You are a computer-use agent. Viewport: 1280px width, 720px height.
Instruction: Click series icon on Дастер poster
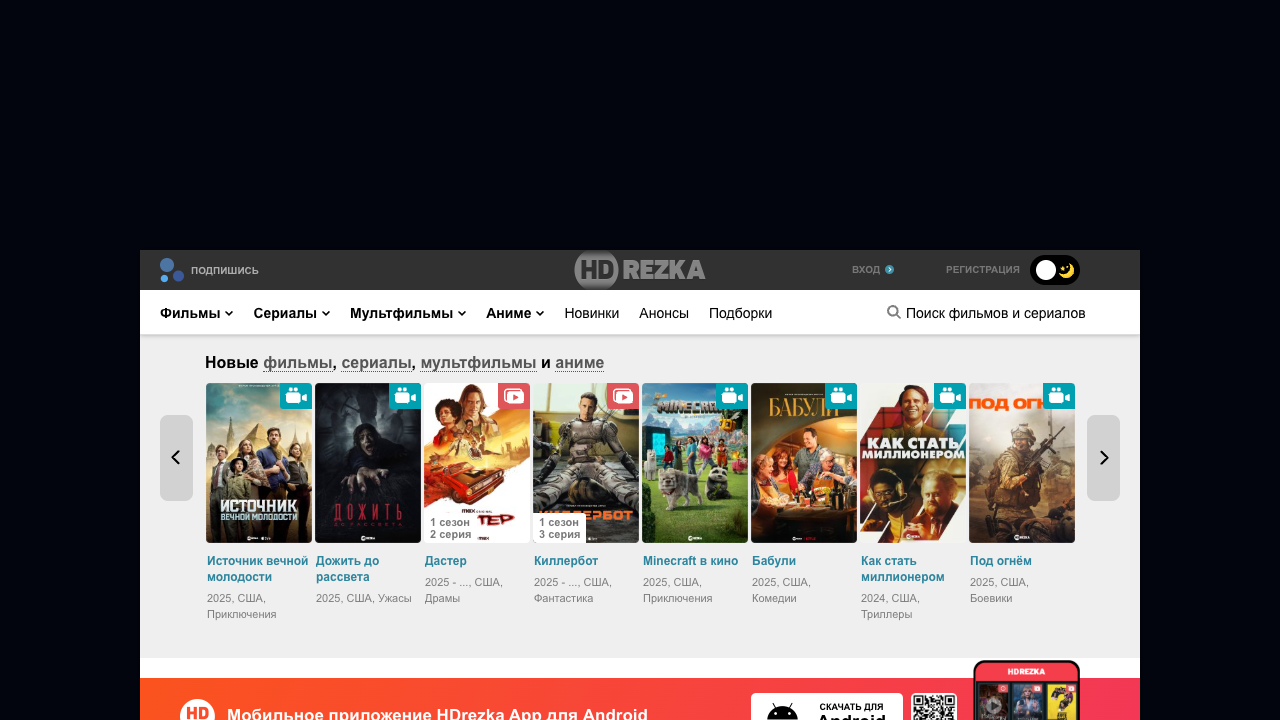coord(513,397)
